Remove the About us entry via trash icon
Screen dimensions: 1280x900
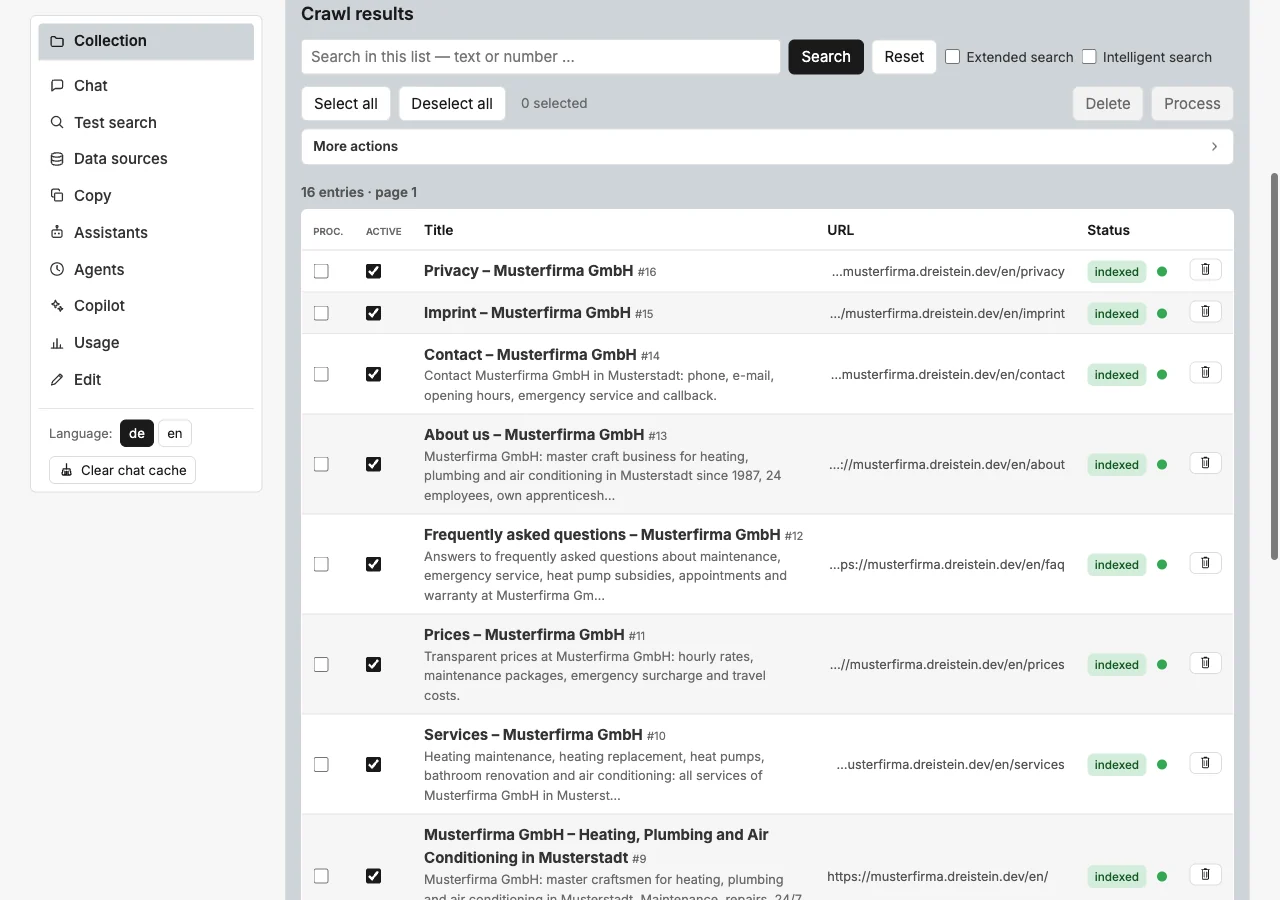pos(1205,463)
